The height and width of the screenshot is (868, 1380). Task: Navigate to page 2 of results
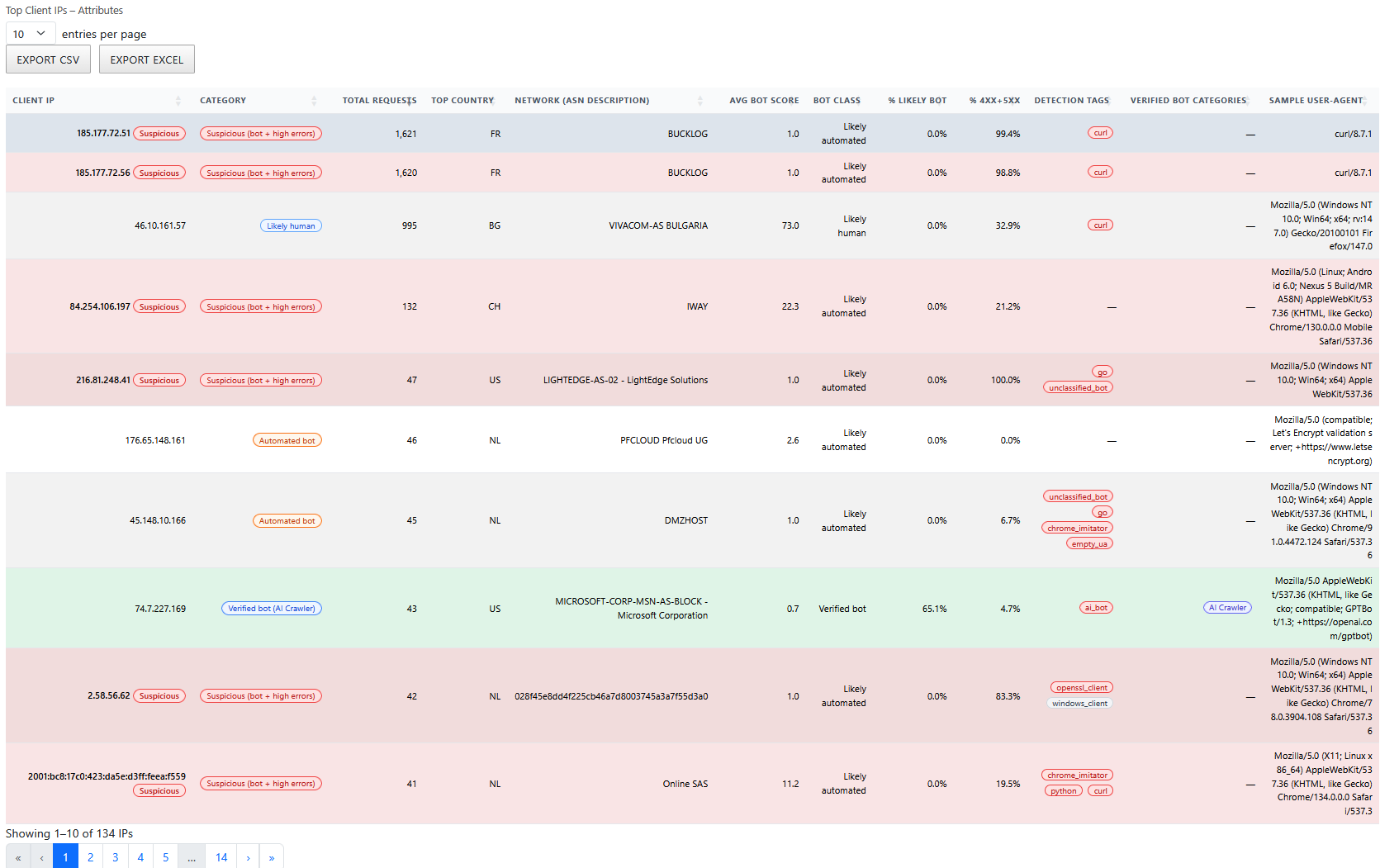[x=90, y=857]
